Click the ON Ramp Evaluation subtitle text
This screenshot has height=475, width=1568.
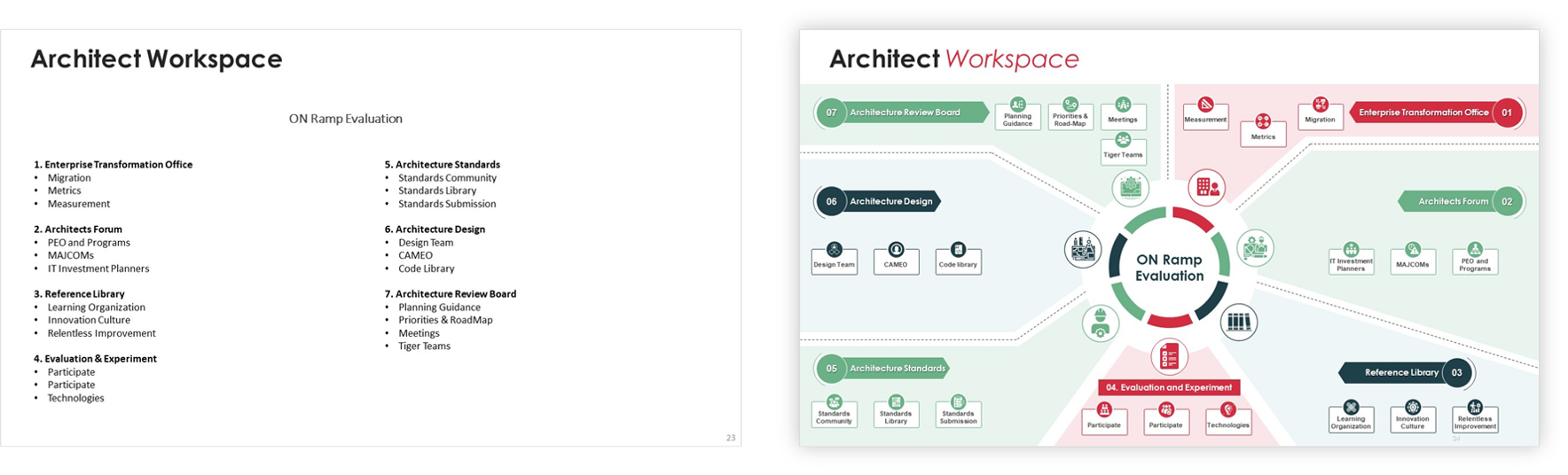(x=345, y=119)
